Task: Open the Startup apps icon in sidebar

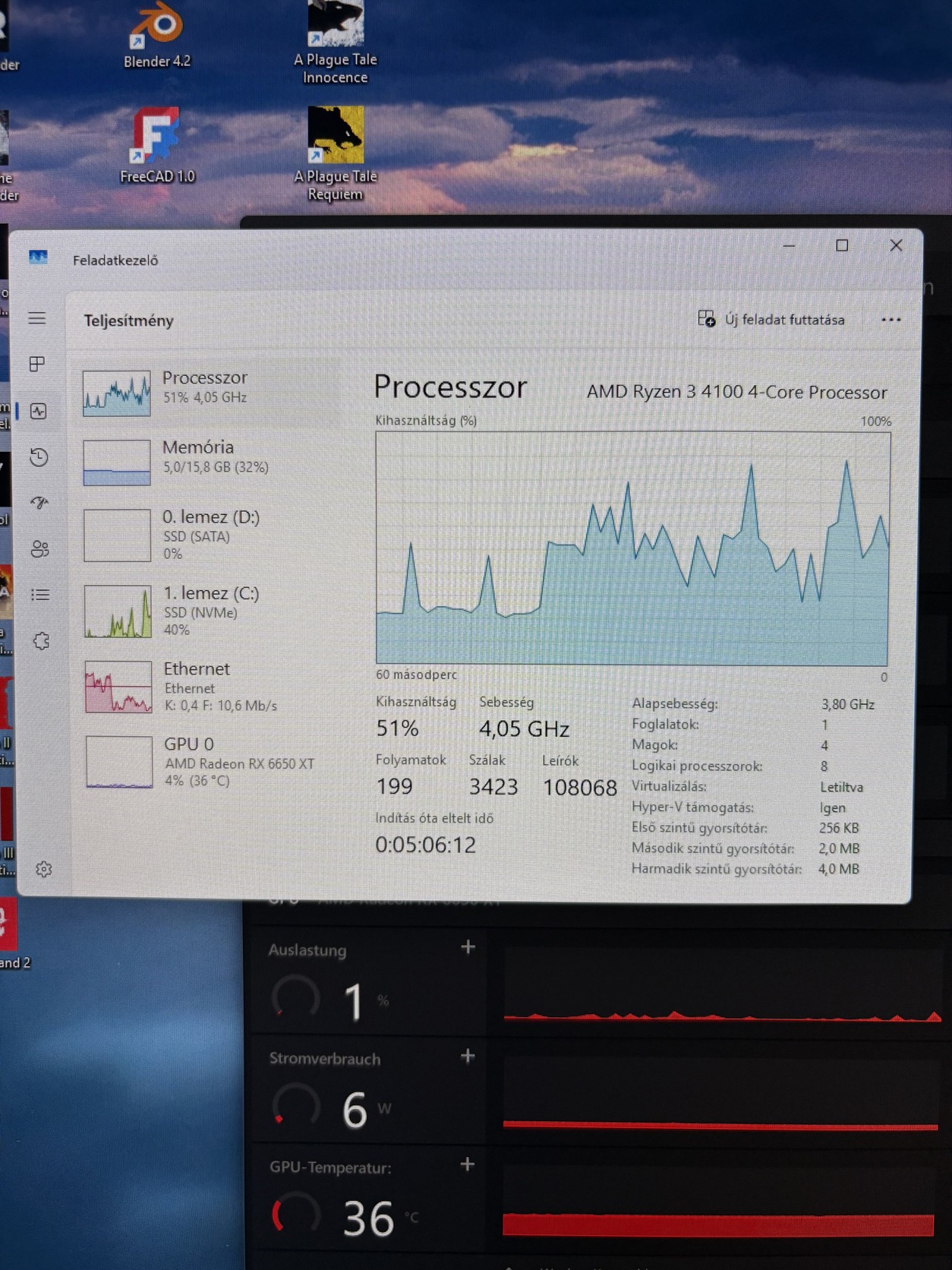Action: point(39,503)
